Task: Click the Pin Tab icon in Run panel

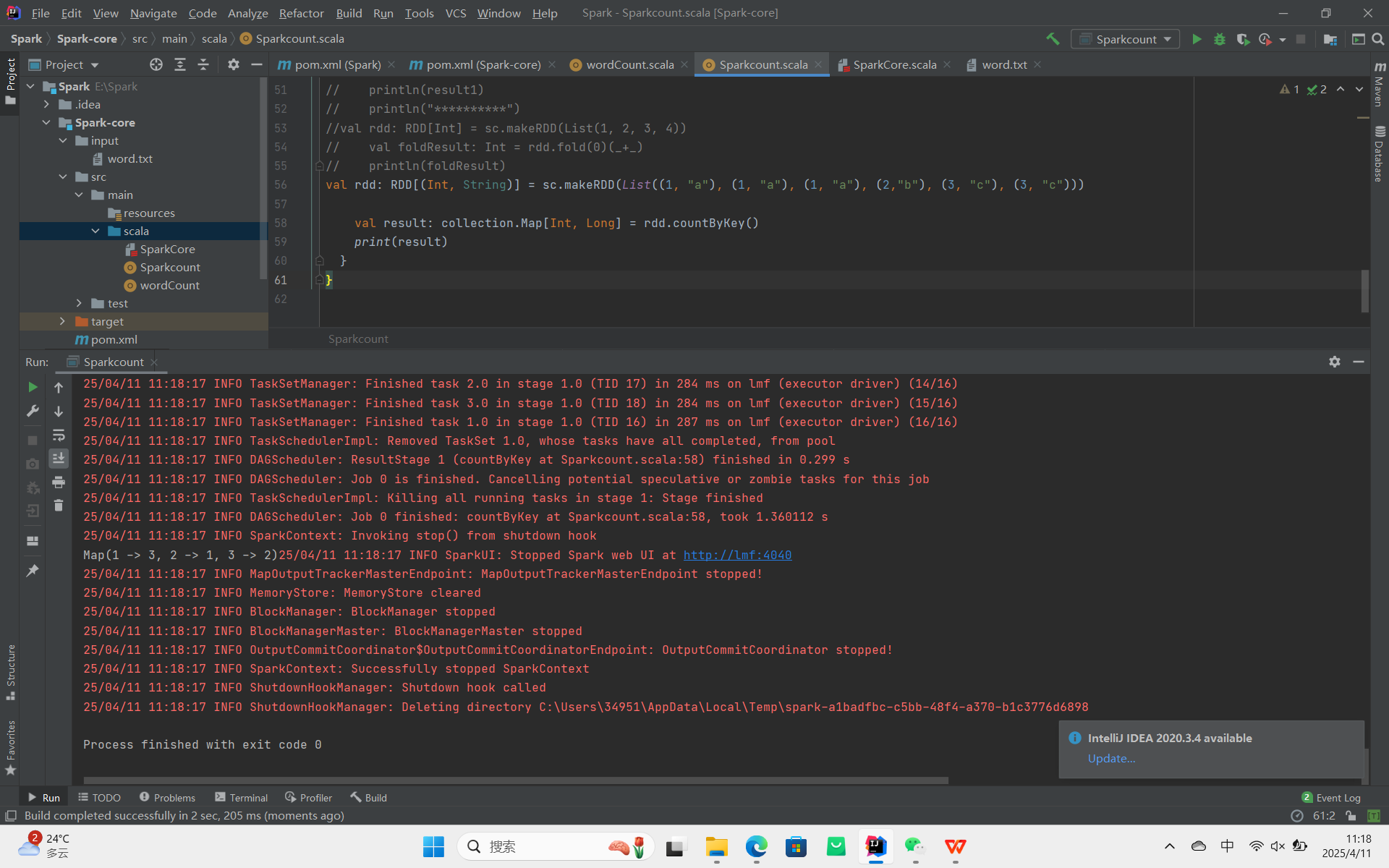Action: (x=33, y=571)
